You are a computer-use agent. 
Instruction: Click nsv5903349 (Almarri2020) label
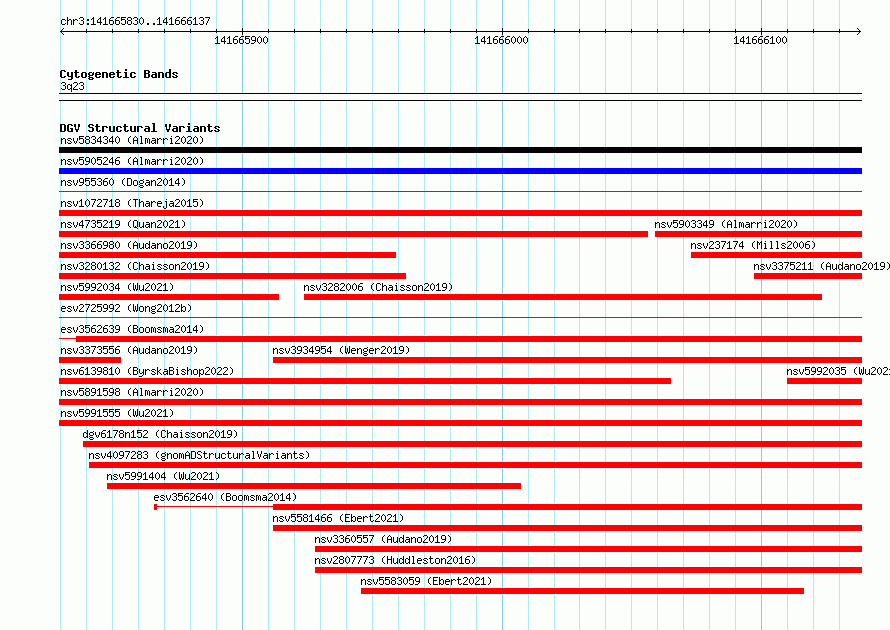726,224
